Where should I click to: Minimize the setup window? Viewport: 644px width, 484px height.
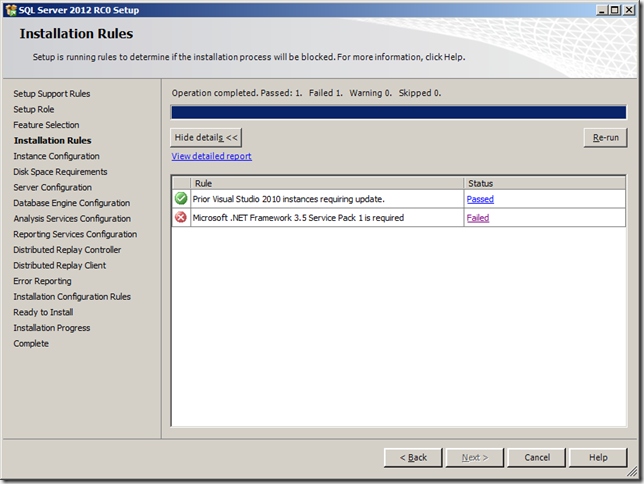(602, 10)
